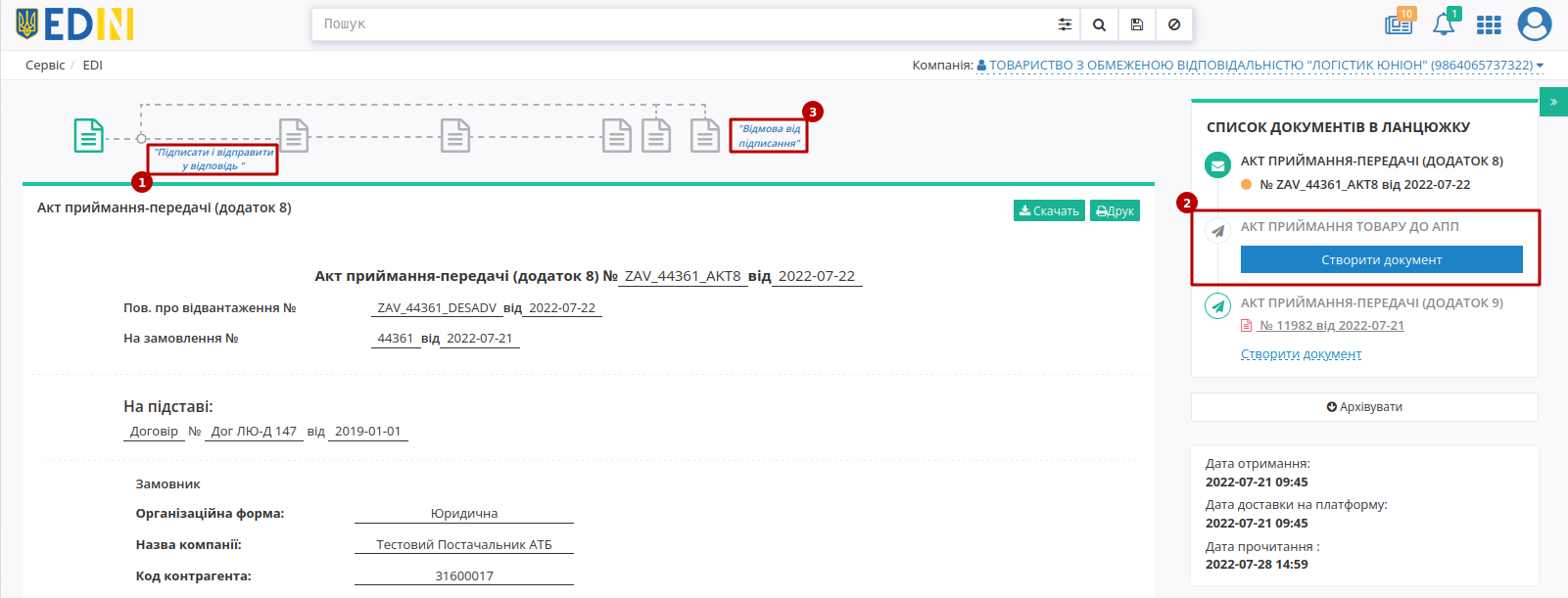Viewport: 1568px width, 598px height.
Task: Click blue Створити документ button
Action: (x=1381, y=259)
